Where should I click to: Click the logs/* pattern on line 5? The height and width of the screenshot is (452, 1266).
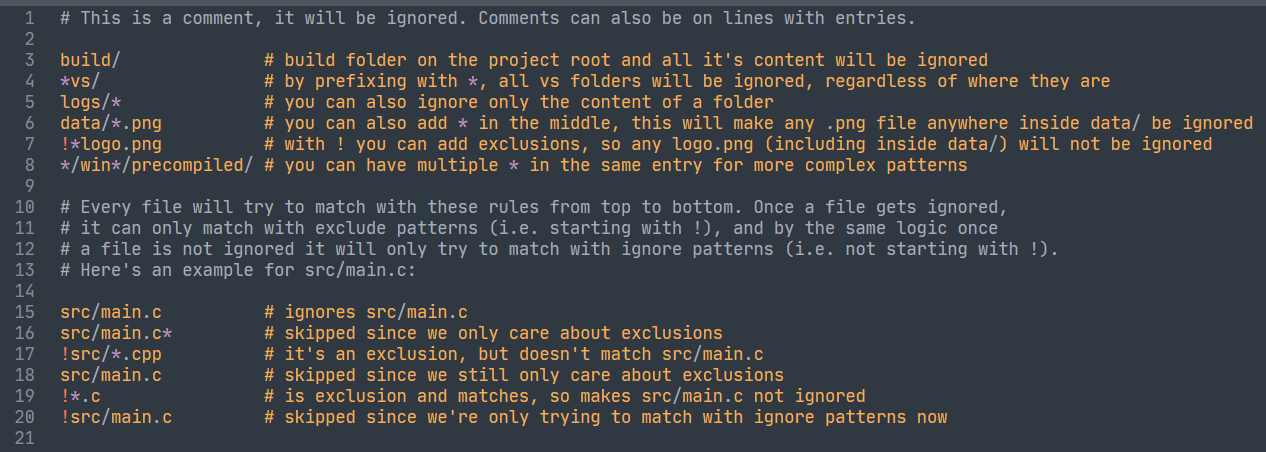click(x=90, y=102)
